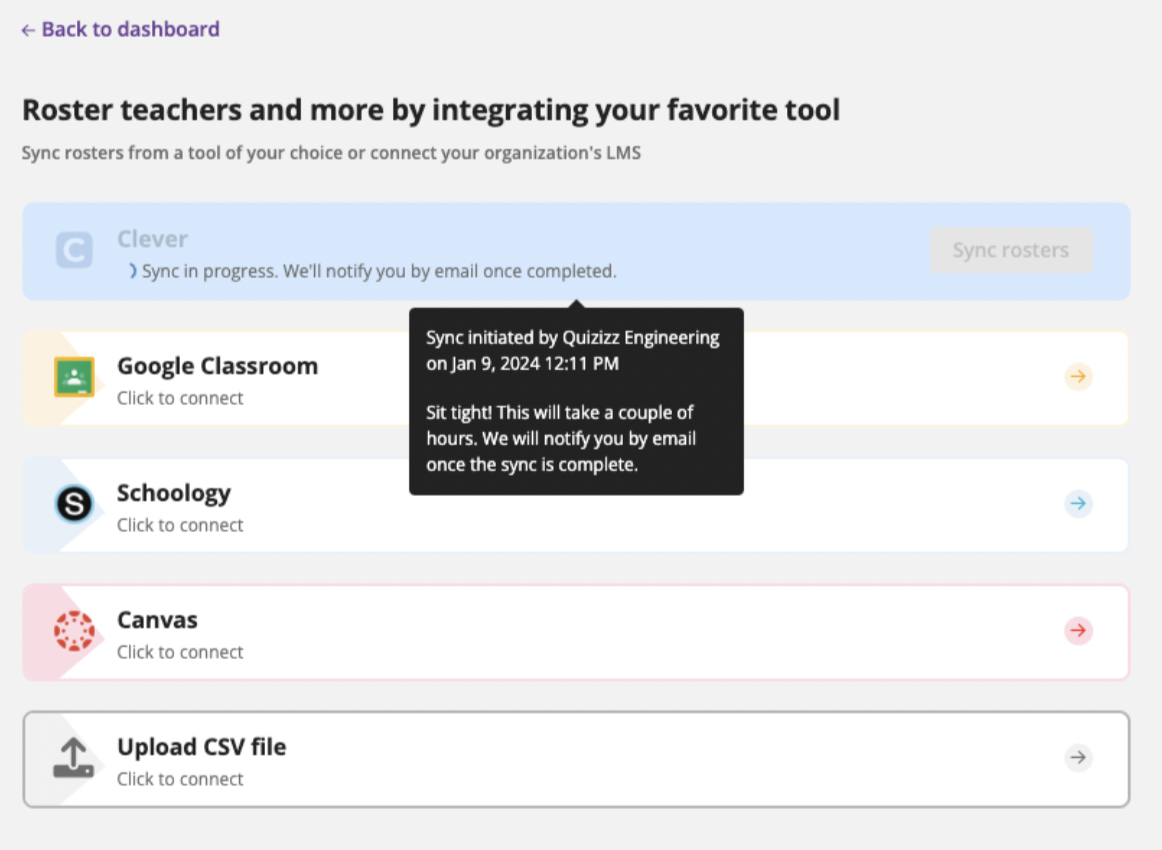This screenshot has width=1162, height=850.
Task: Click 'Sync in progress' status message
Action: tap(379, 271)
